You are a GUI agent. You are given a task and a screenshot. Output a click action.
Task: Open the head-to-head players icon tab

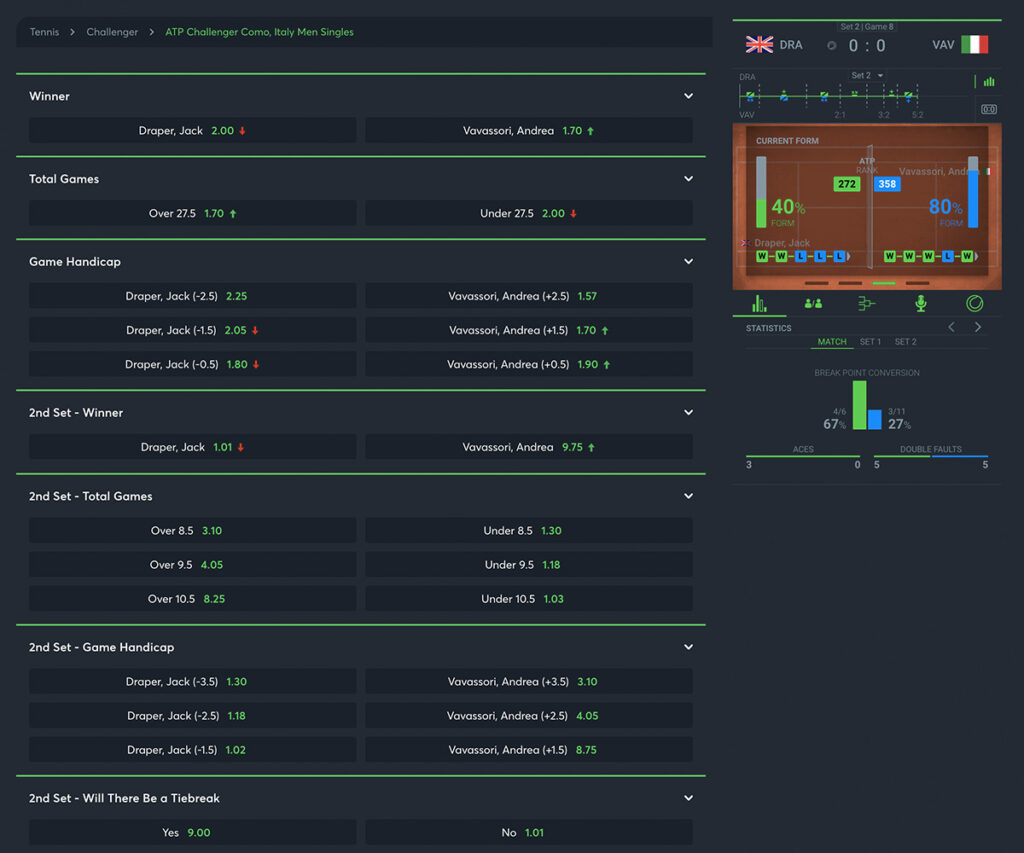[x=813, y=304]
